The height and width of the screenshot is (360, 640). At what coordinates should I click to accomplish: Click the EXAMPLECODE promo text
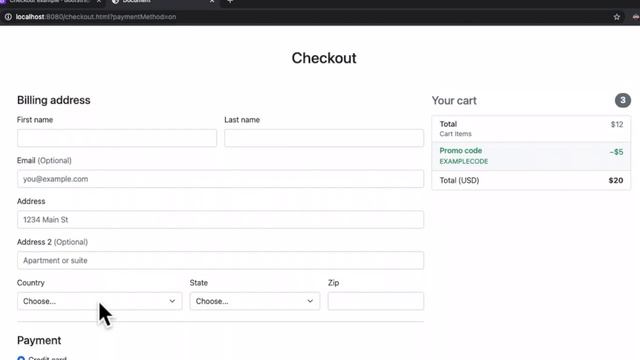click(464, 161)
